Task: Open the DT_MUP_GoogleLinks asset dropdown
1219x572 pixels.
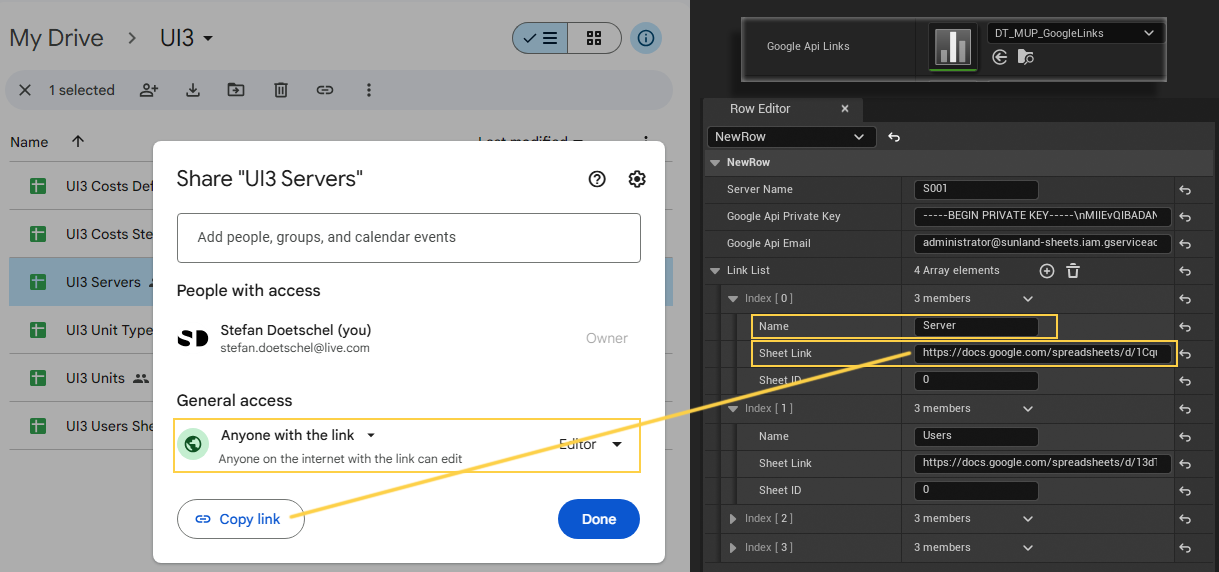Action: pyautogui.click(x=1074, y=33)
